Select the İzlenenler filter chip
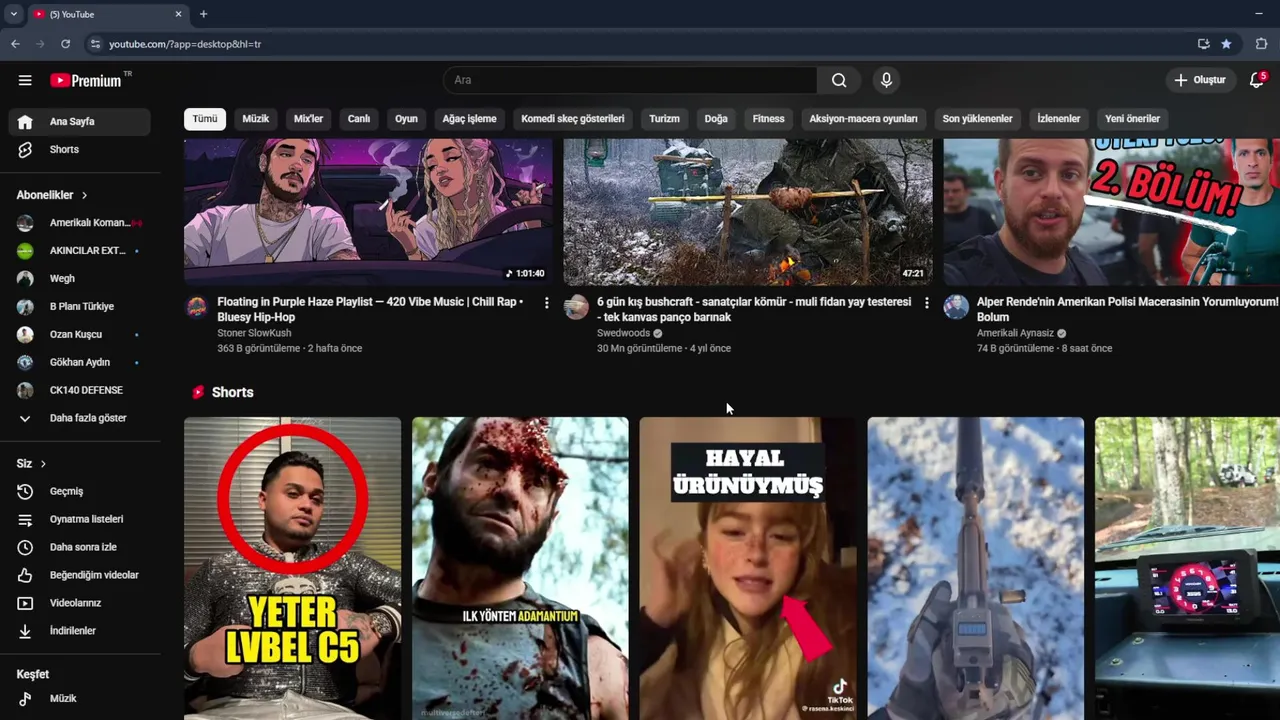This screenshot has width=1280, height=720. (x=1058, y=119)
